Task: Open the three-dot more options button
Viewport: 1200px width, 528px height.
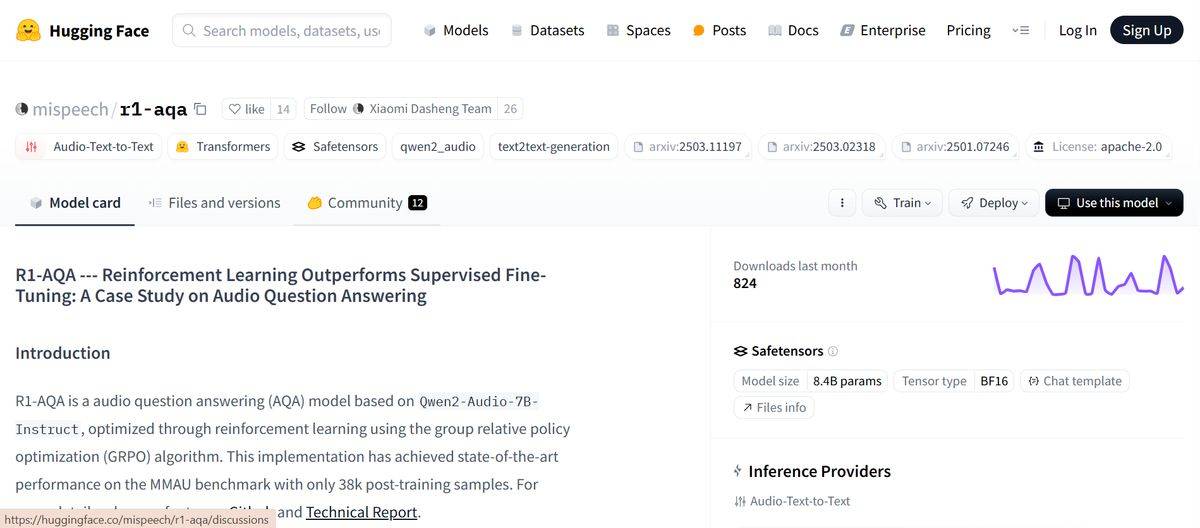Action: point(842,203)
